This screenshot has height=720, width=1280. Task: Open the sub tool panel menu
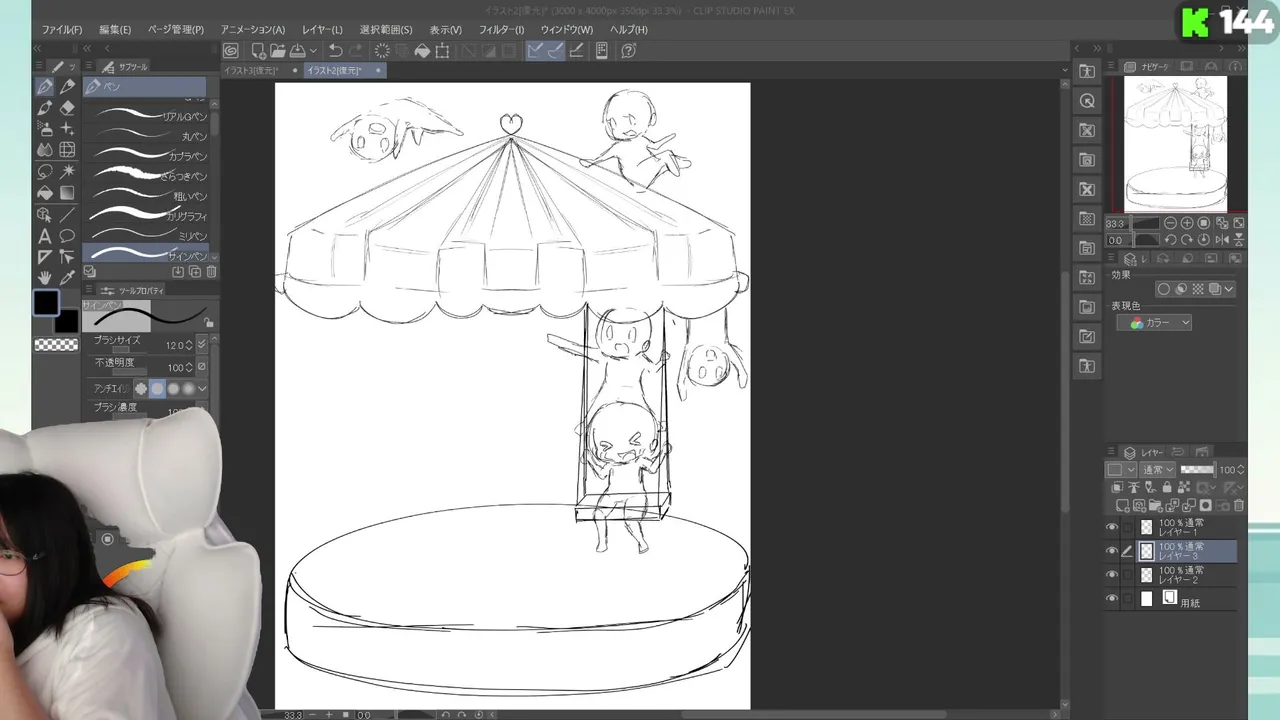coord(89,67)
